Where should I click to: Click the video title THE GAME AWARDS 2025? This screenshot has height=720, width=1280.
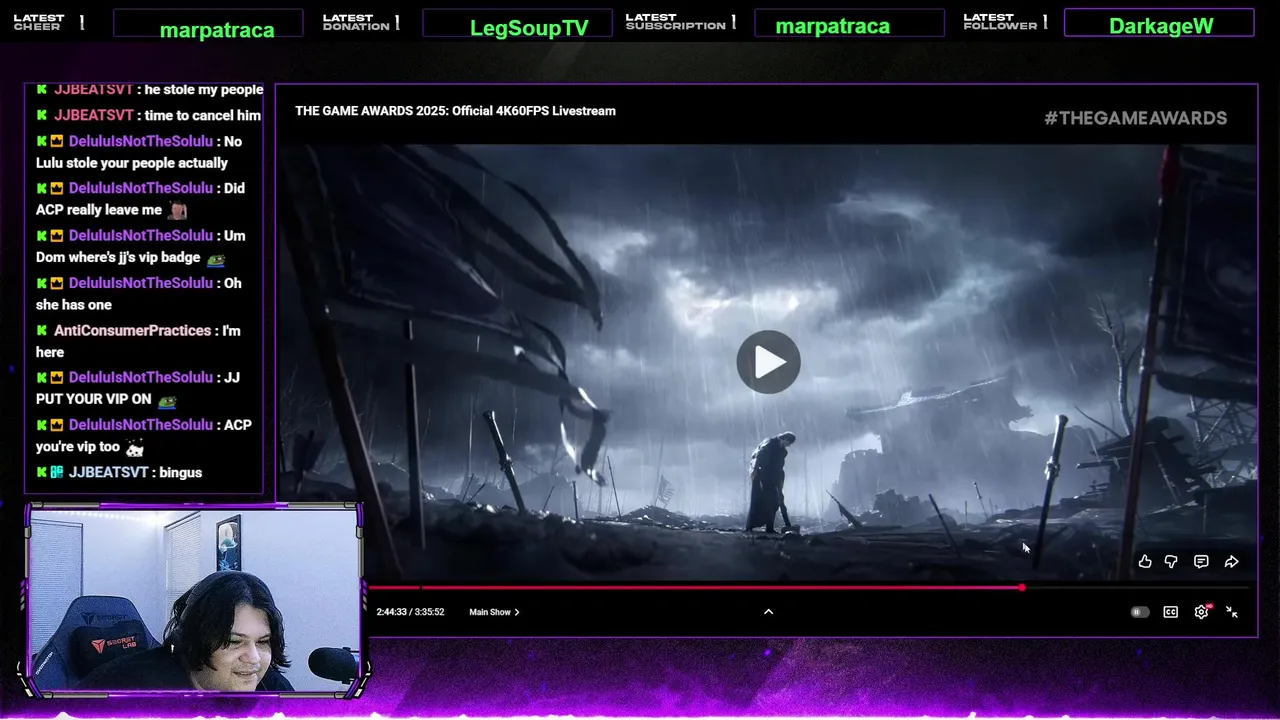(x=455, y=111)
